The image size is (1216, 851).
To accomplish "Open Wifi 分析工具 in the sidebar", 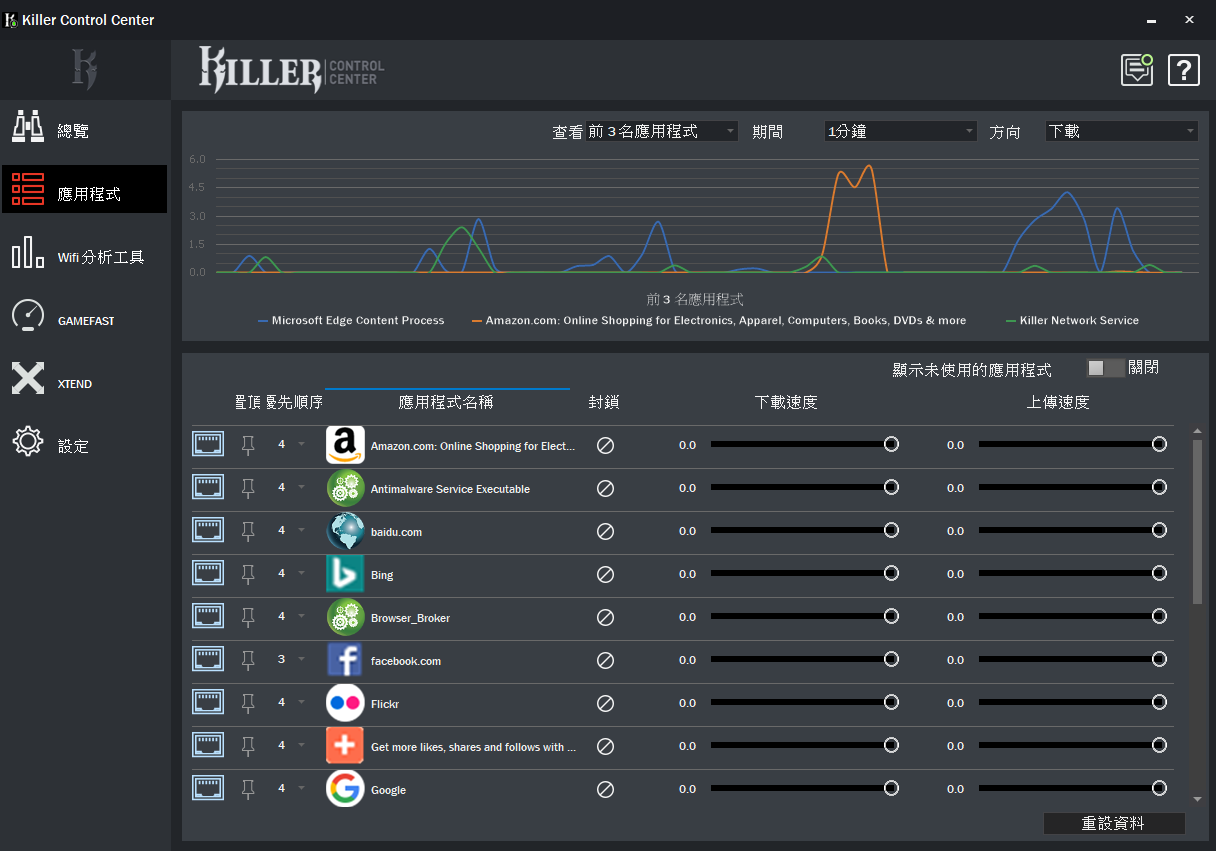I will [x=84, y=256].
